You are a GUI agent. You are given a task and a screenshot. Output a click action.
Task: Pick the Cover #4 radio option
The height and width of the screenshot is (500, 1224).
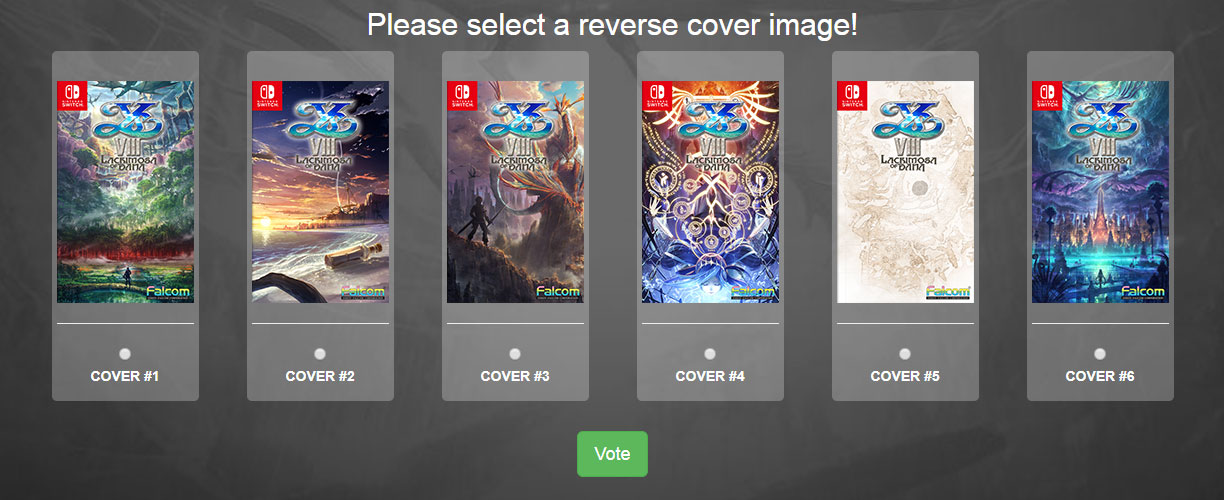[709, 354]
